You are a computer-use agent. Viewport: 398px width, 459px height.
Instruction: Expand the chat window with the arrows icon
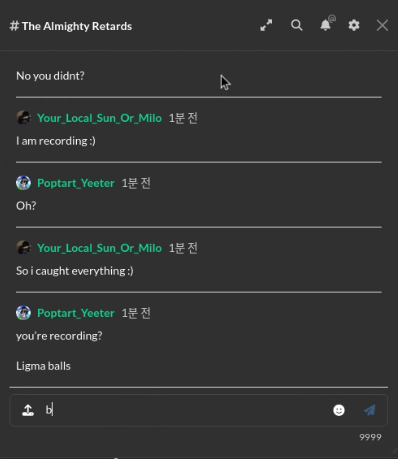[266, 25]
